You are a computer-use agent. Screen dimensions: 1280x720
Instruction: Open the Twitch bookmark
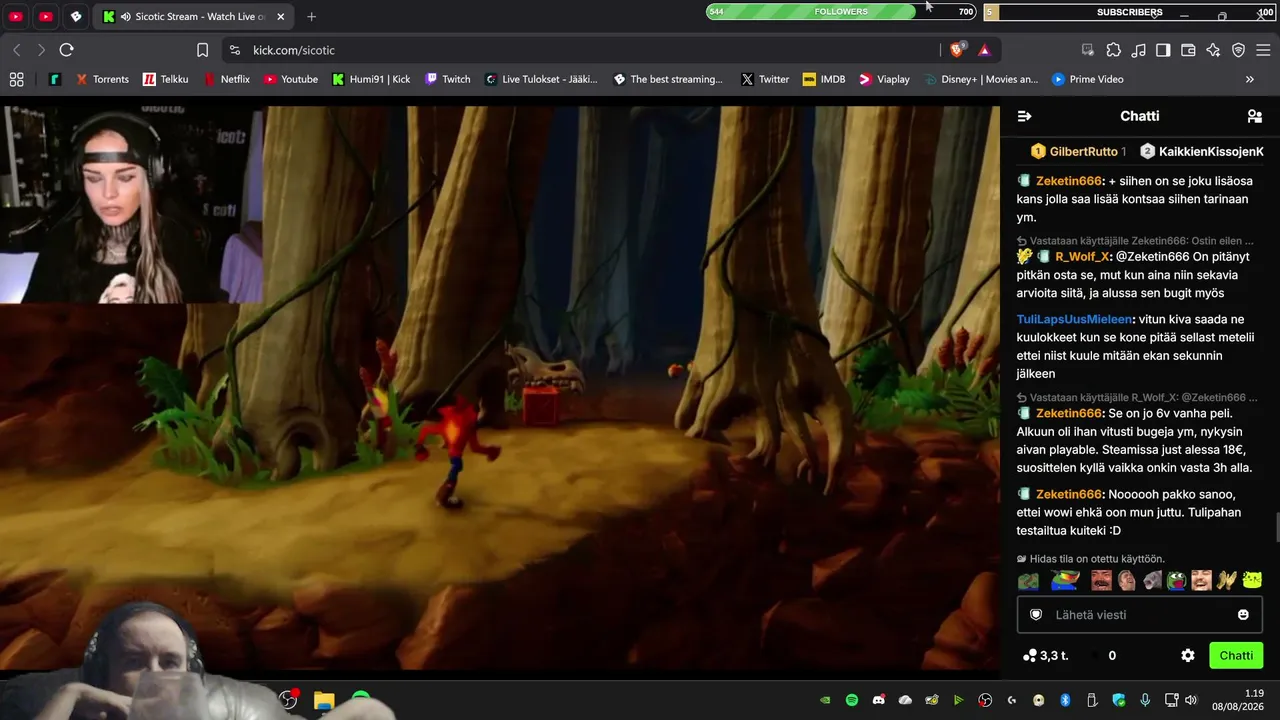447,79
